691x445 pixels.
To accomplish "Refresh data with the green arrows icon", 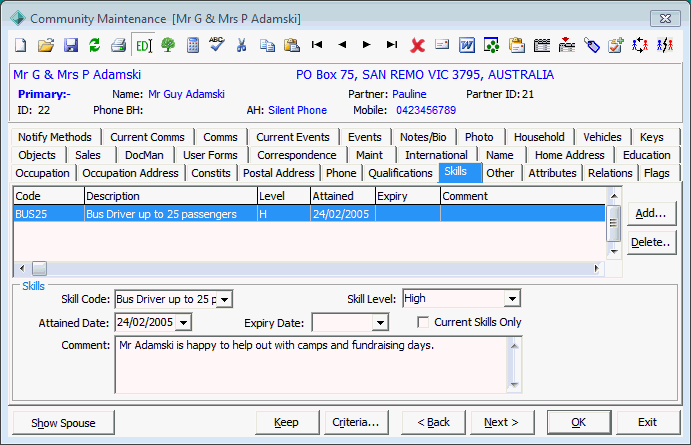I will click(94, 45).
